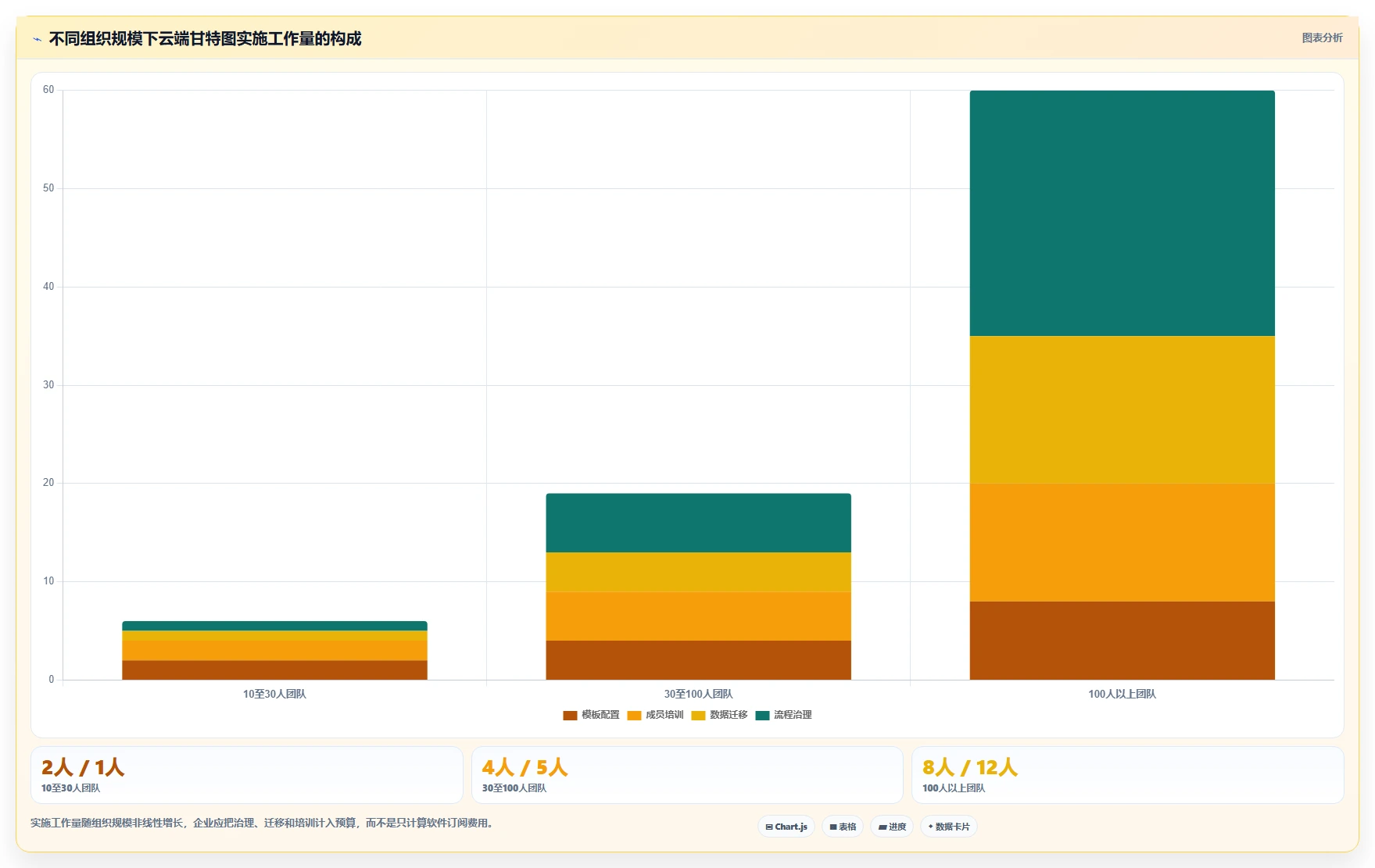Screen dimensions: 1375x868
Task: Click the yellow segment of 30至100人团队 bar
Action: point(698,572)
